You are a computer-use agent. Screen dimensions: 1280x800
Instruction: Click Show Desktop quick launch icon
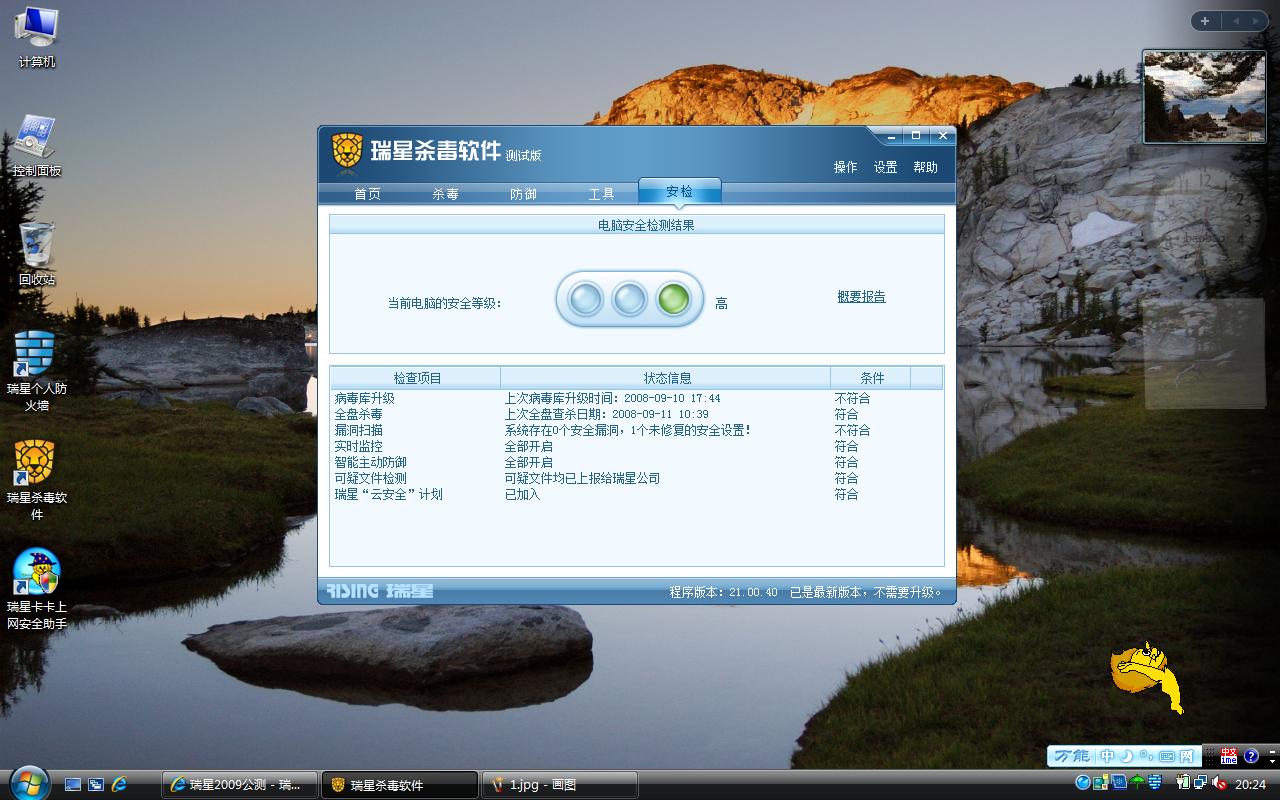point(73,785)
